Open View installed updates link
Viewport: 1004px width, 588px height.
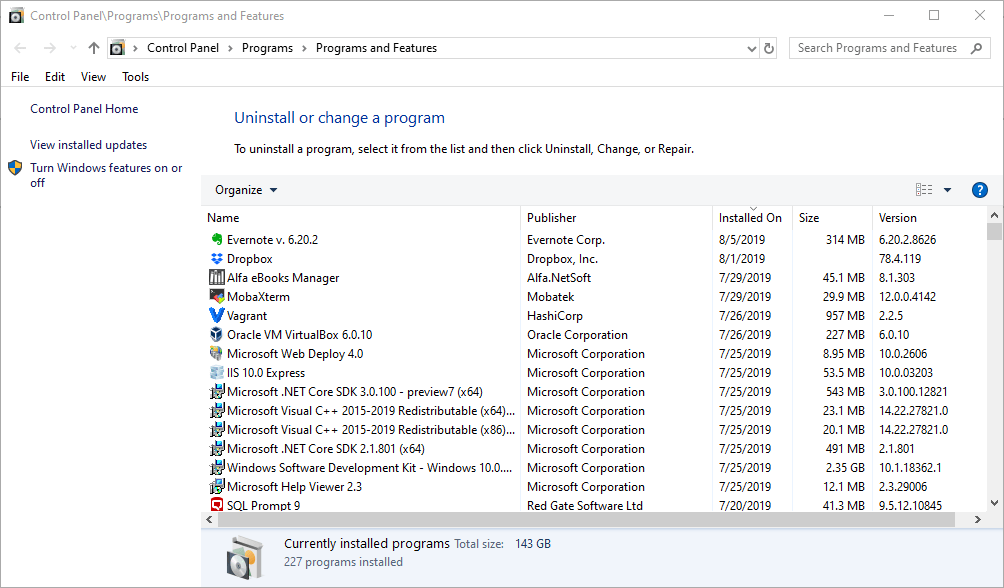click(x=88, y=145)
